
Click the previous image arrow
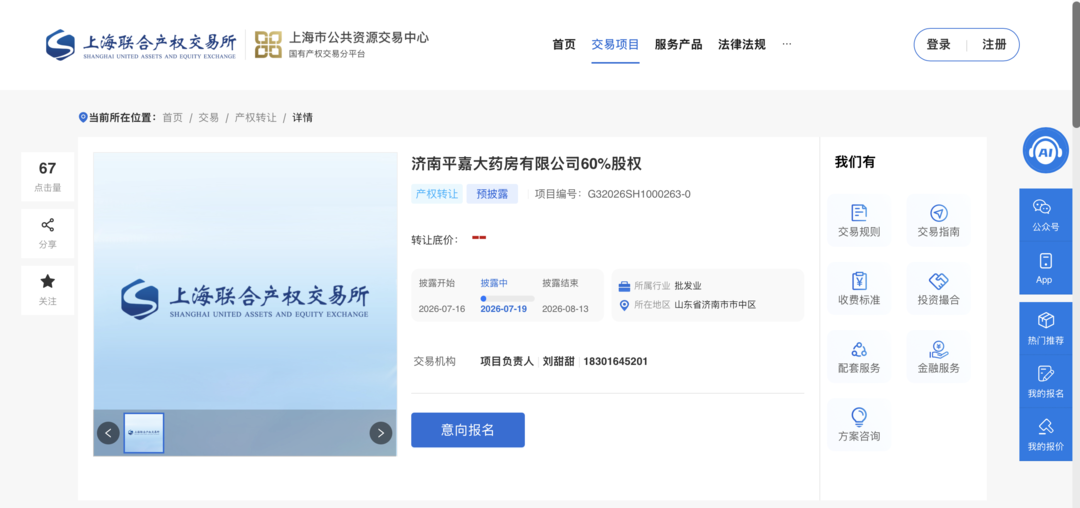[108, 433]
